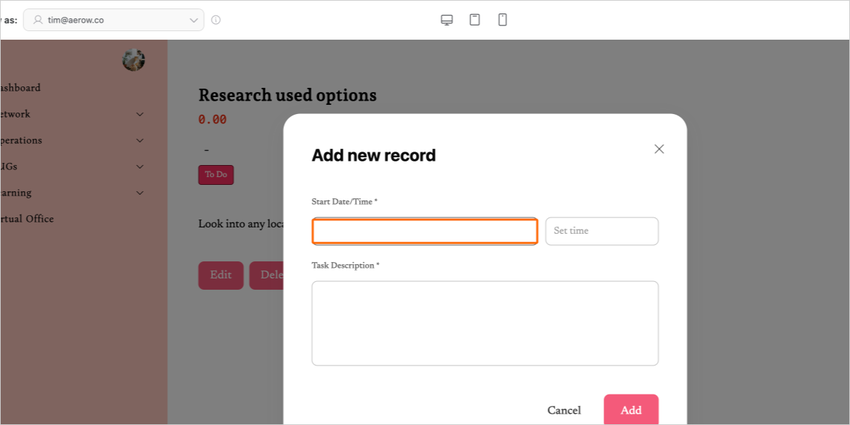Focus the Start Date input field
This screenshot has height=425, width=850.
[425, 231]
